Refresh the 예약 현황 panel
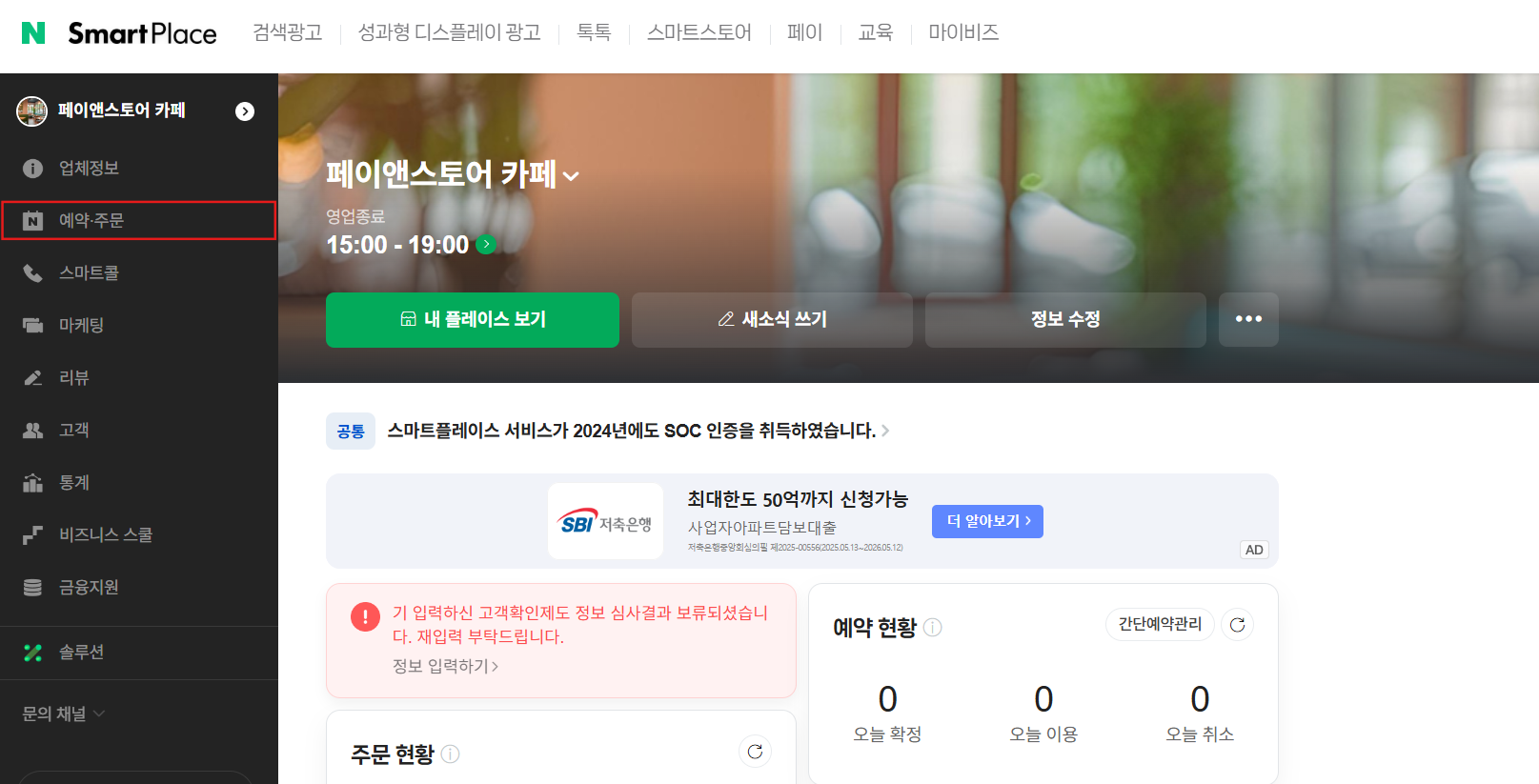 click(x=1237, y=625)
